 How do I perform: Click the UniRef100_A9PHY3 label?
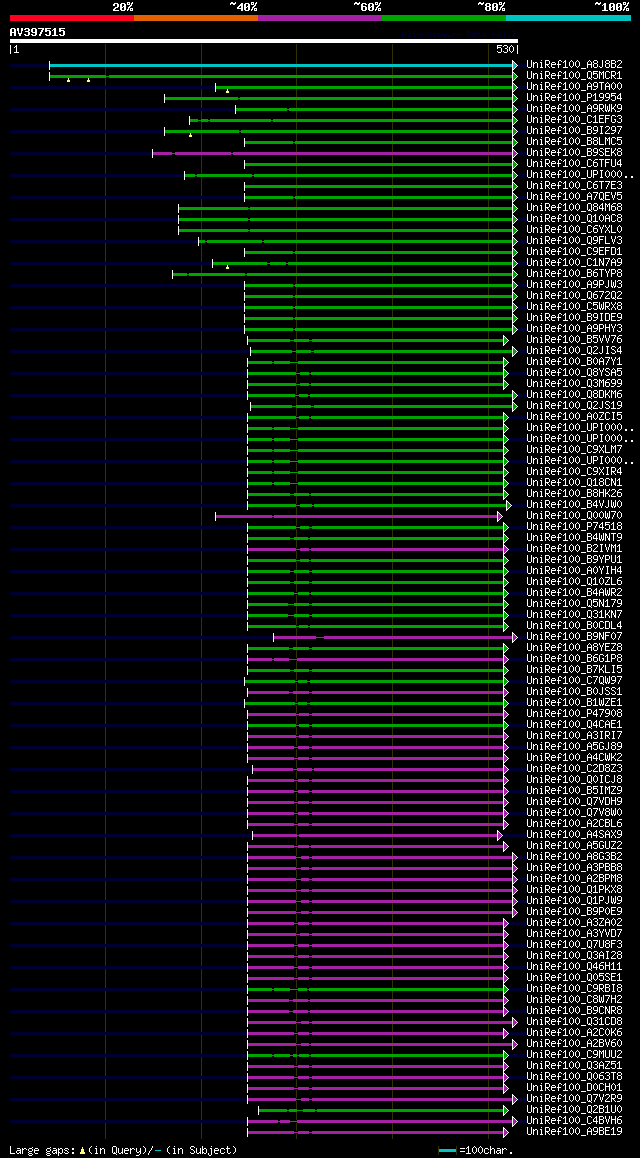574,329
